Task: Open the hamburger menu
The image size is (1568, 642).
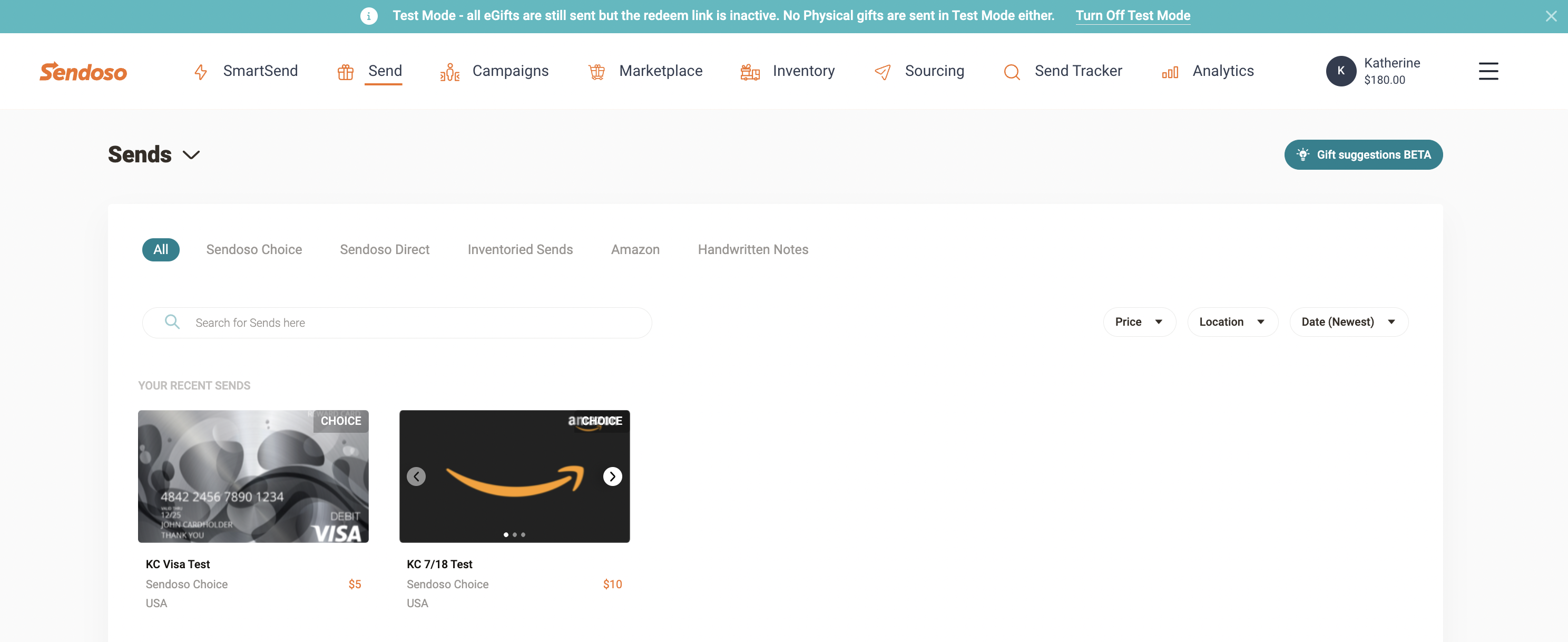Action: [1488, 71]
